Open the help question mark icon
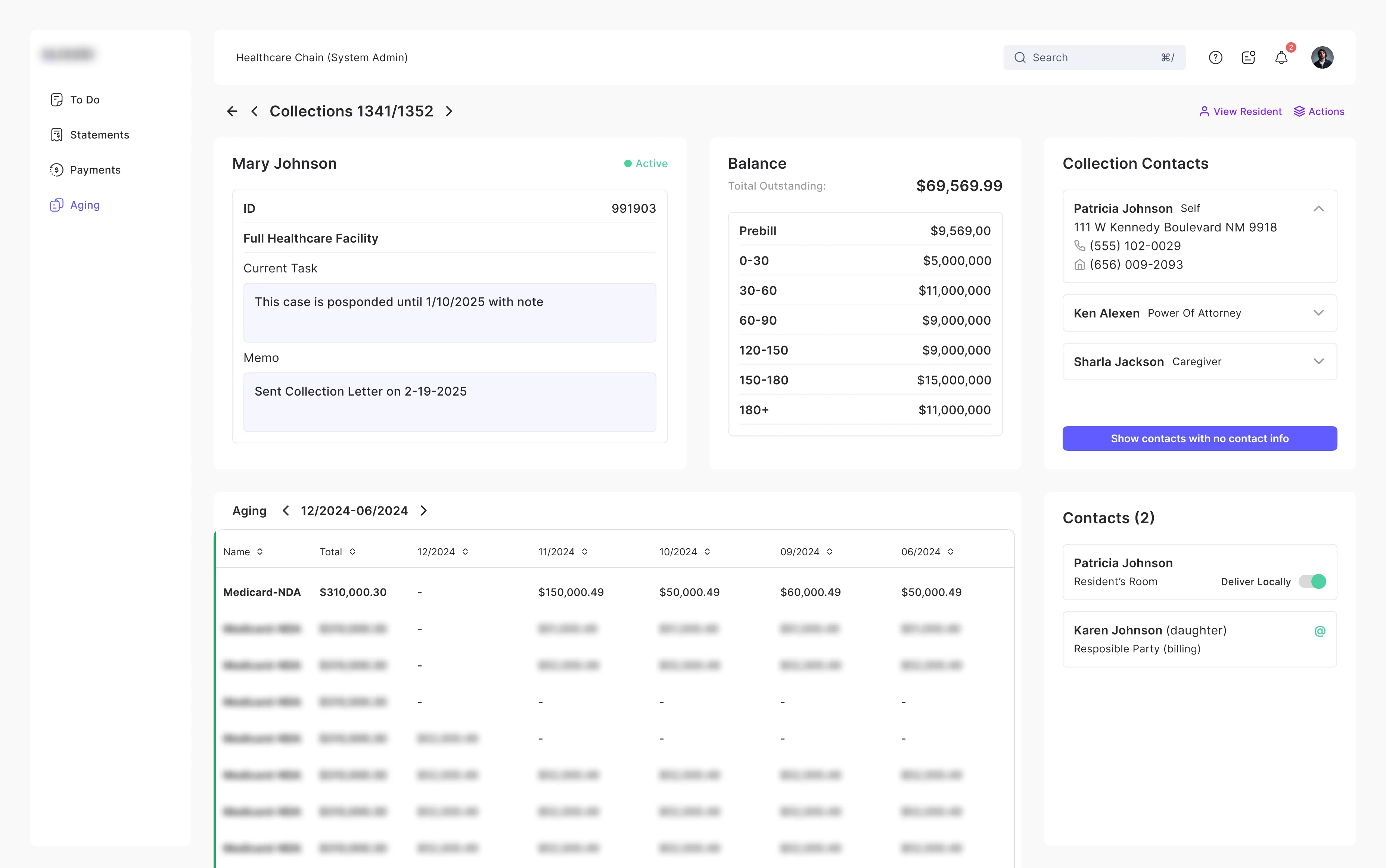Viewport: 1386px width, 868px height. click(x=1215, y=57)
